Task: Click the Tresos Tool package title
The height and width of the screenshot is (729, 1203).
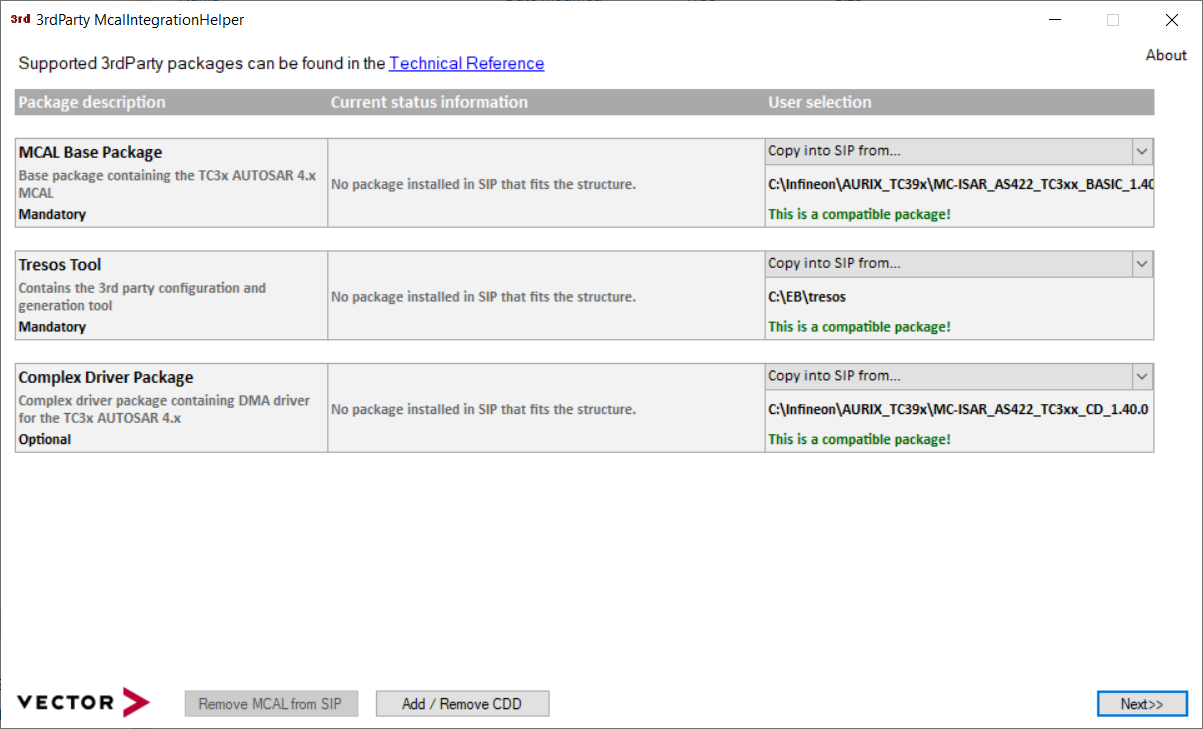Action: pyautogui.click(x=60, y=265)
